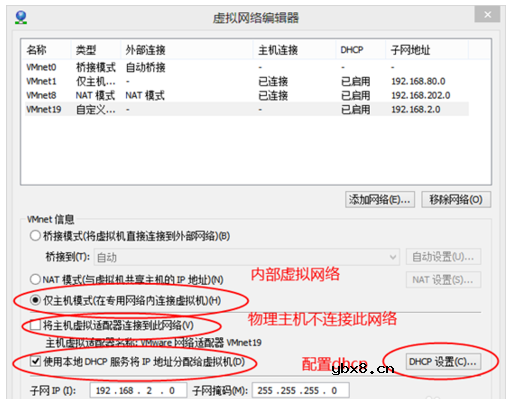Open DHCP 设置(C)... dialog
This screenshot has height=399, width=510.
click(443, 362)
